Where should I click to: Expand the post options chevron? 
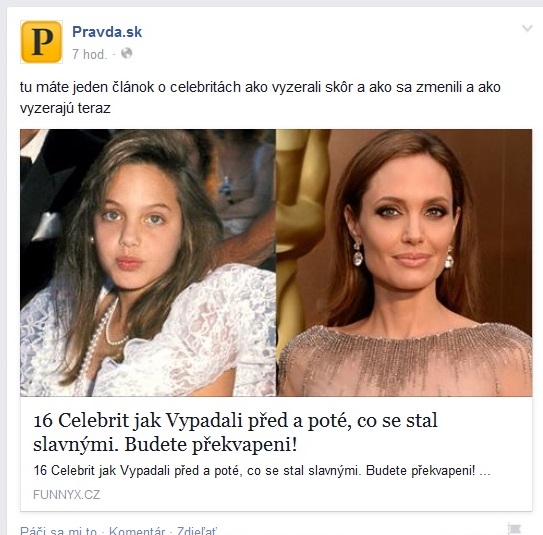pyautogui.click(x=527, y=28)
